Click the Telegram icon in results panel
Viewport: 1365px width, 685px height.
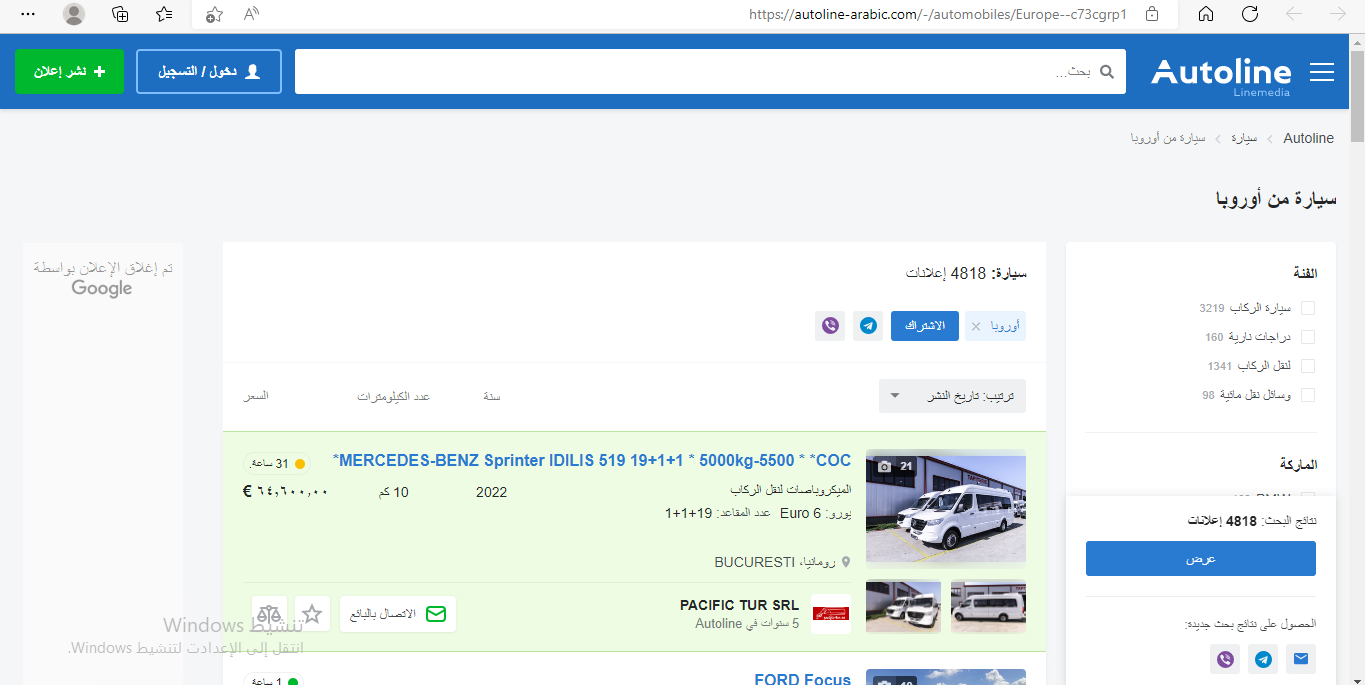coord(1263,659)
